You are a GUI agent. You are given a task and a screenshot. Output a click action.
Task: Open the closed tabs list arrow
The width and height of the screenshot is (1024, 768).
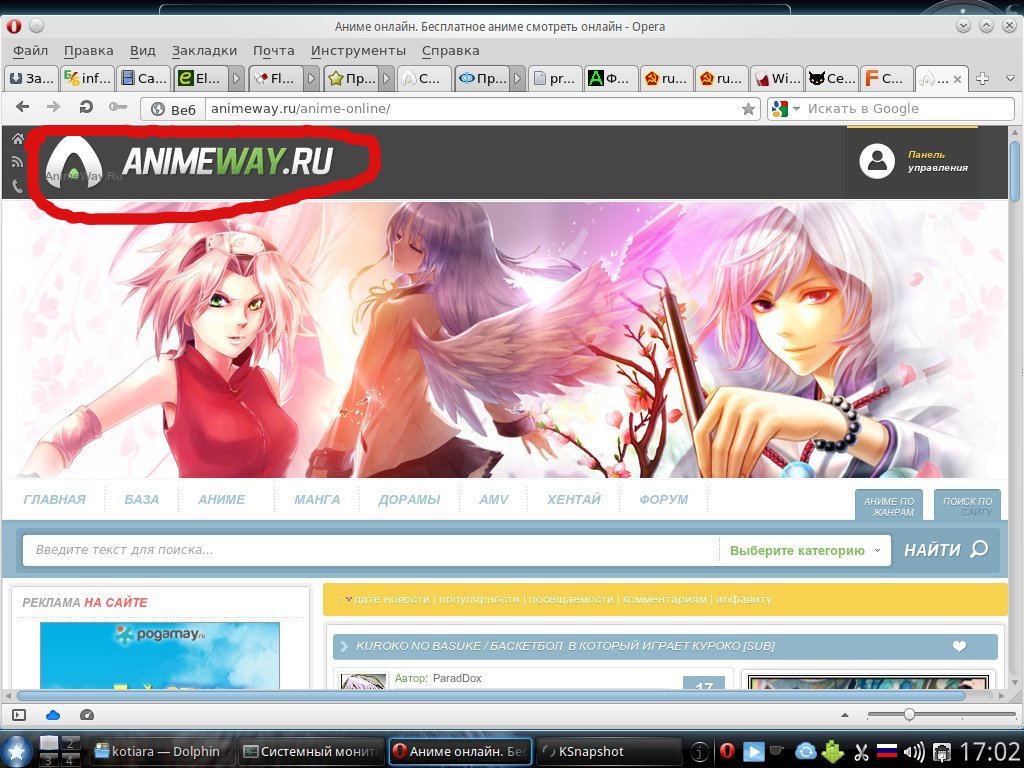pos(1010,78)
